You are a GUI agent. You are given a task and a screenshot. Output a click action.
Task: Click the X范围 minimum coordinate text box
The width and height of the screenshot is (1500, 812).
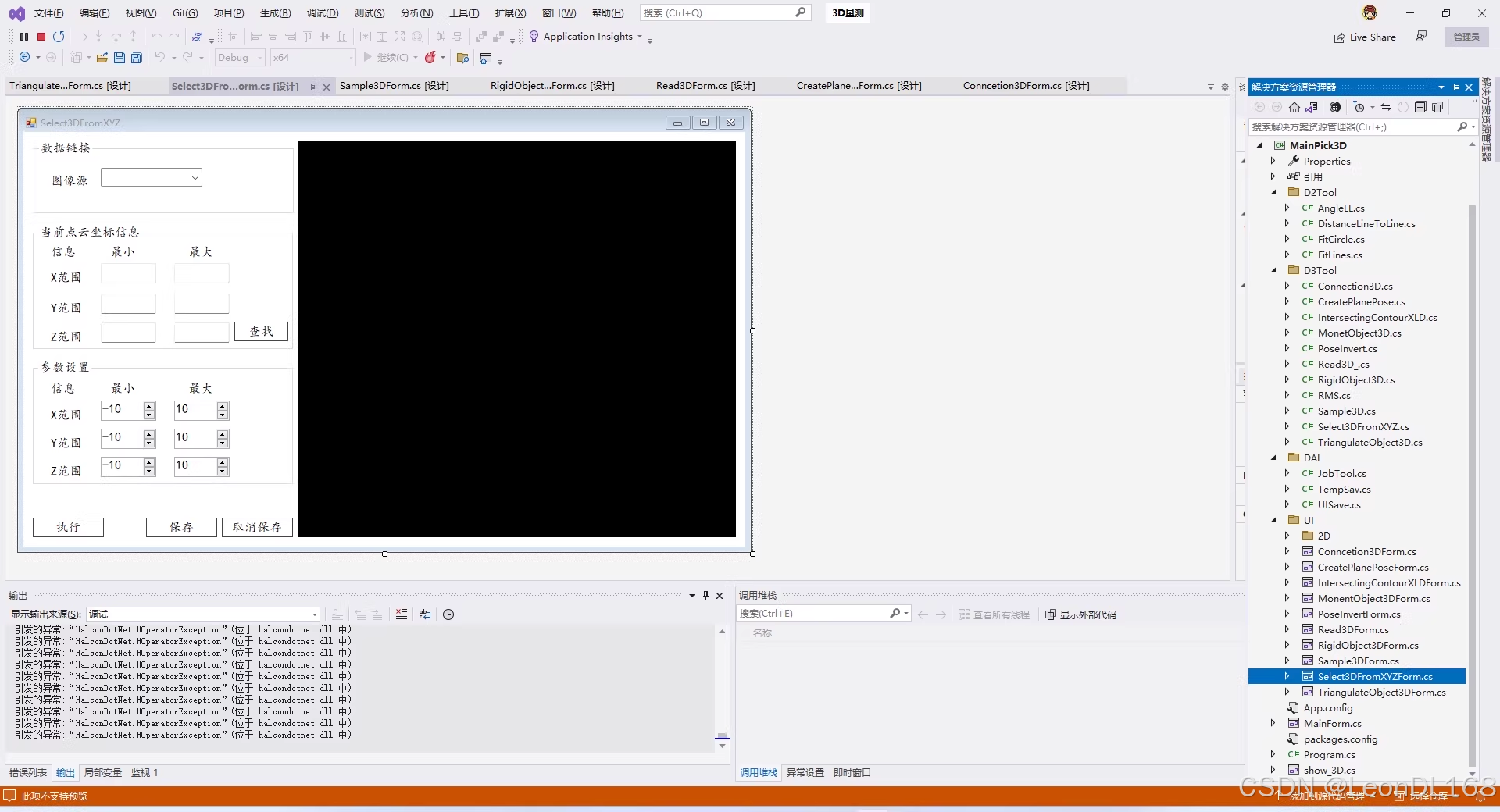click(x=128, y=273)
